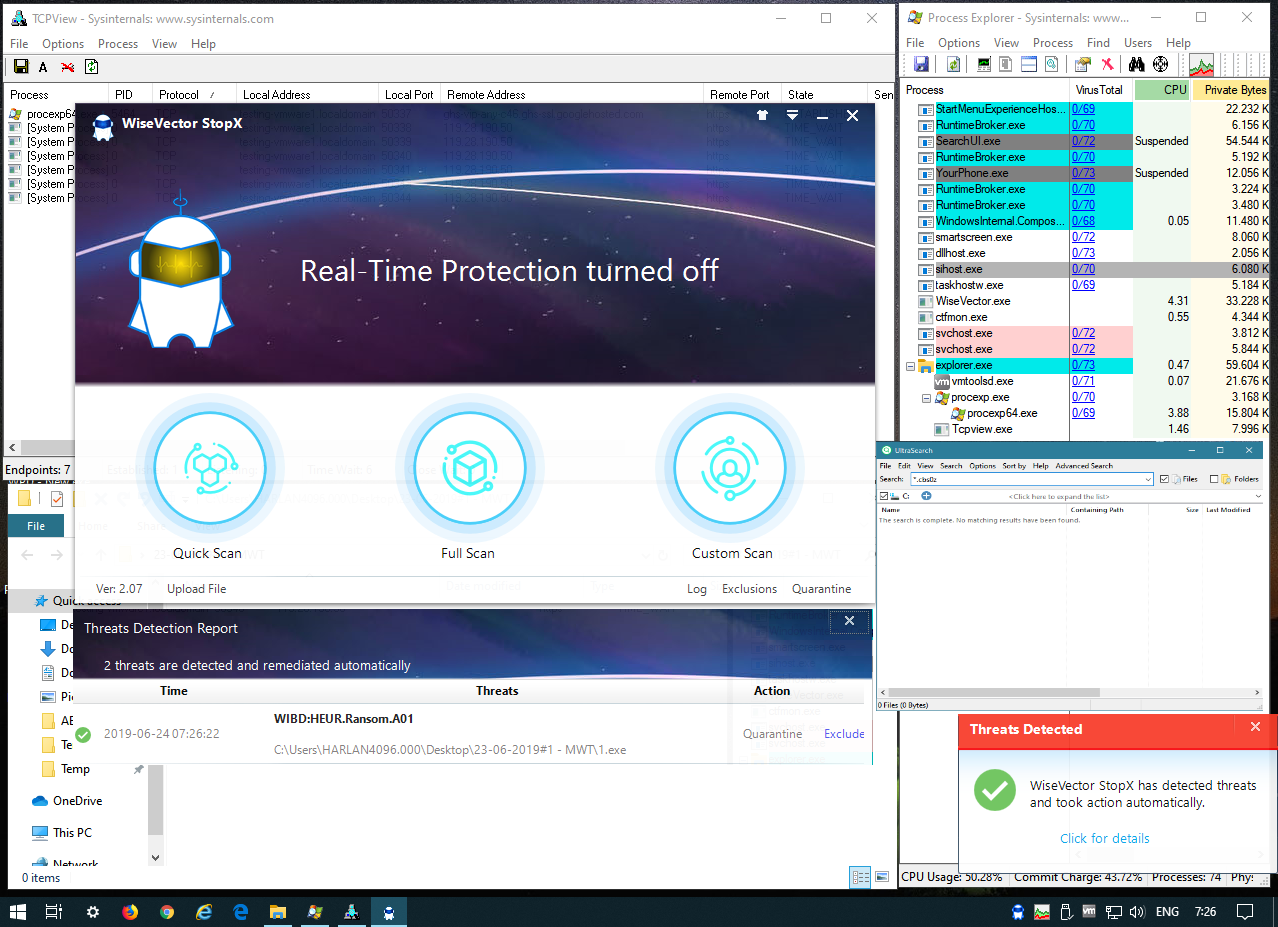
Task: Open System Information icon in Process Explorer
Action: 985,64
